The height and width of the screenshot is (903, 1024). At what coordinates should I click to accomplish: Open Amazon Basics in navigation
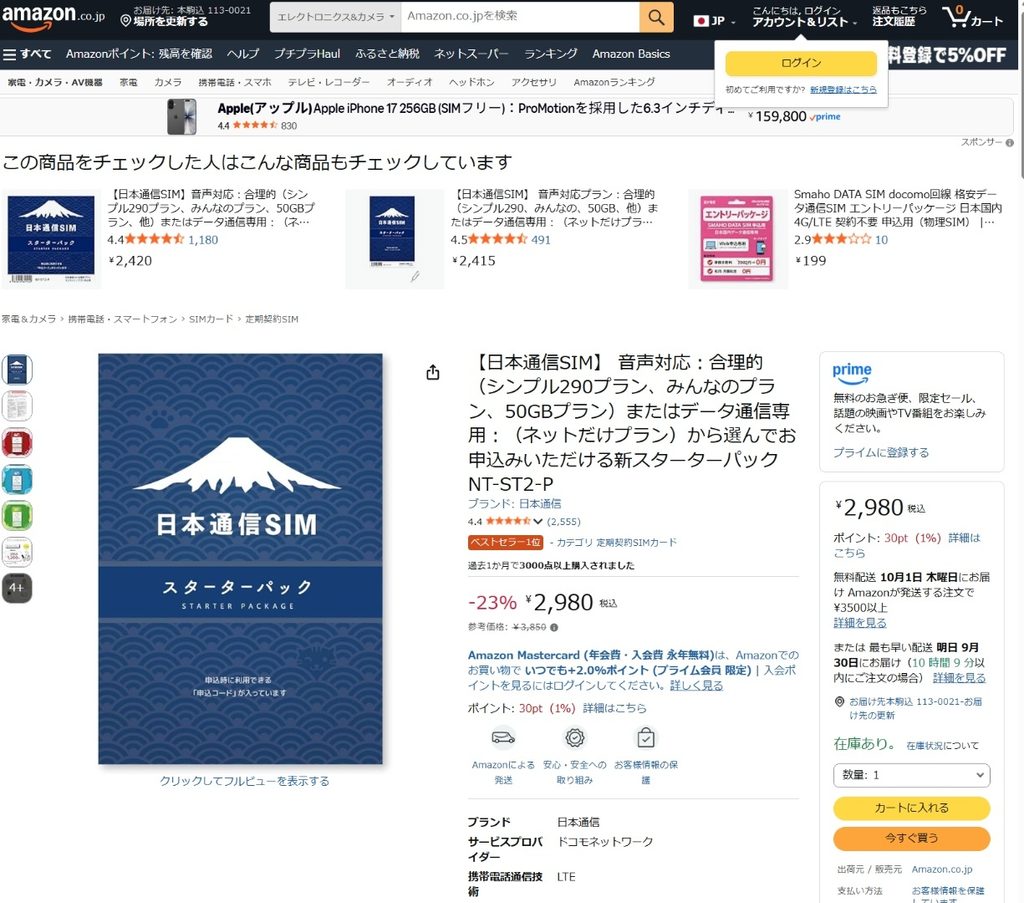point(631,54)
